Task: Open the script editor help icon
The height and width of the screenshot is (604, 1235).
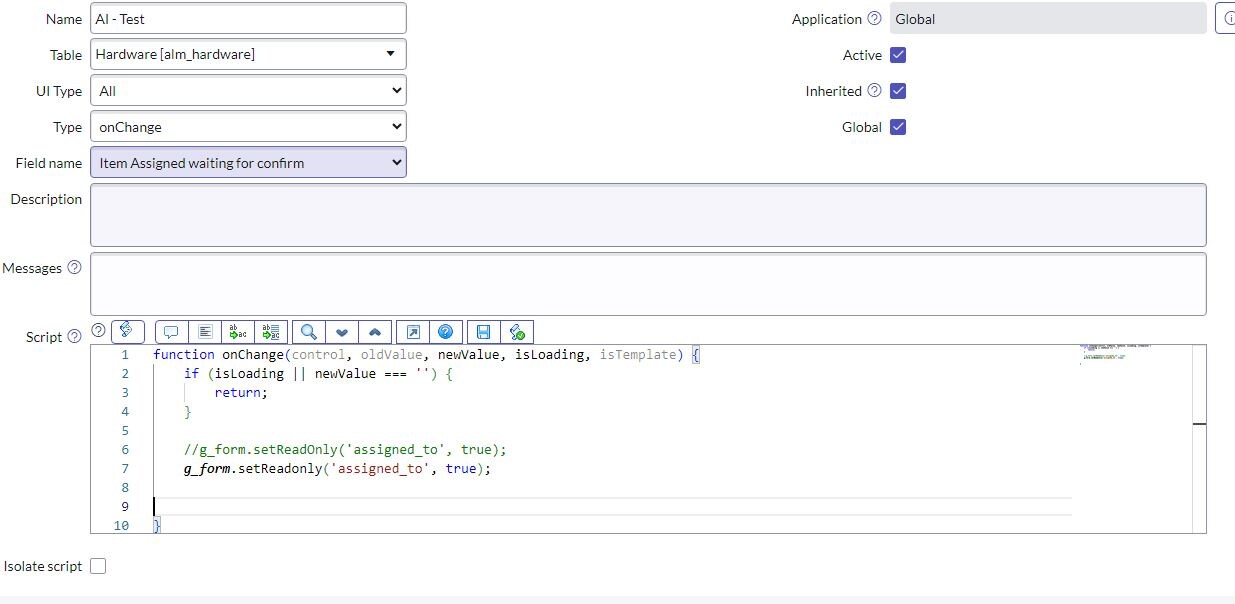Action: (x=446, y=332)
